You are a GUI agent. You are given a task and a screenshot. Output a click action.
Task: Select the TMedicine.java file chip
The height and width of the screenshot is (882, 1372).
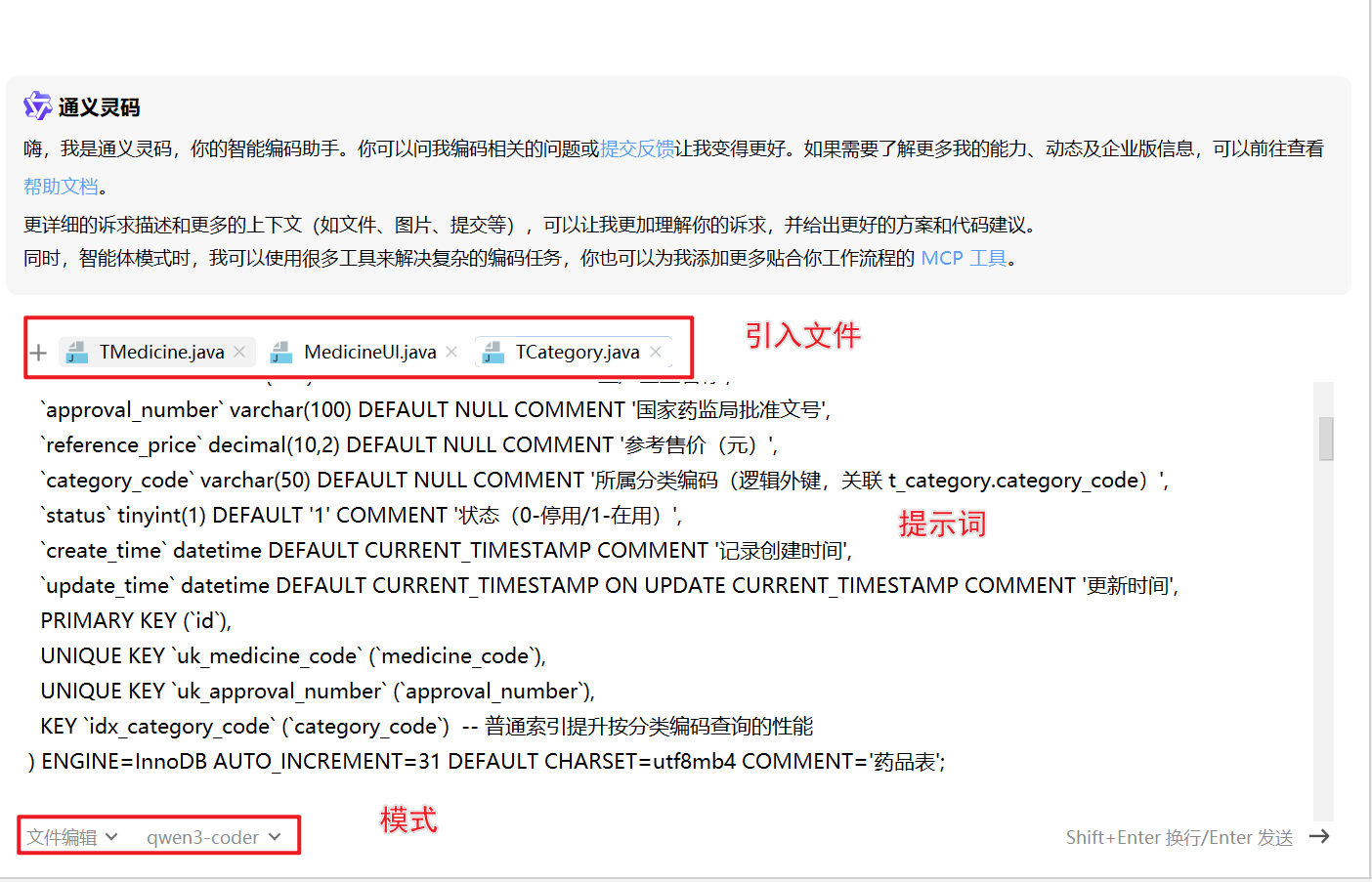pos(161,352)
